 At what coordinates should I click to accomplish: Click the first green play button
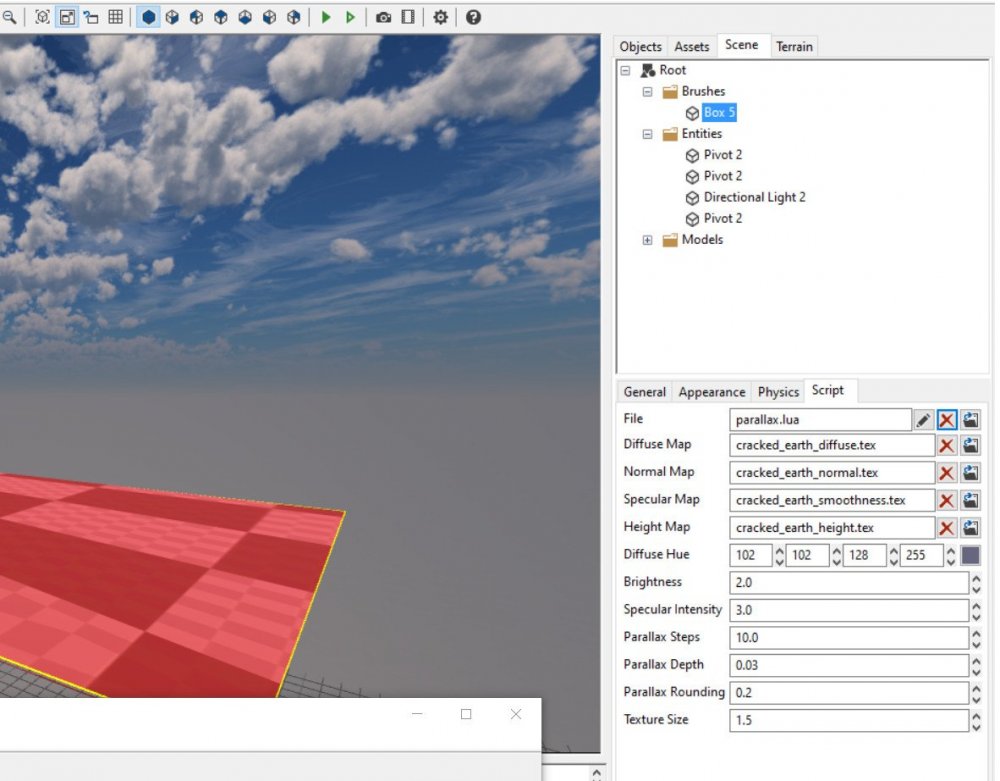(326, 17)
